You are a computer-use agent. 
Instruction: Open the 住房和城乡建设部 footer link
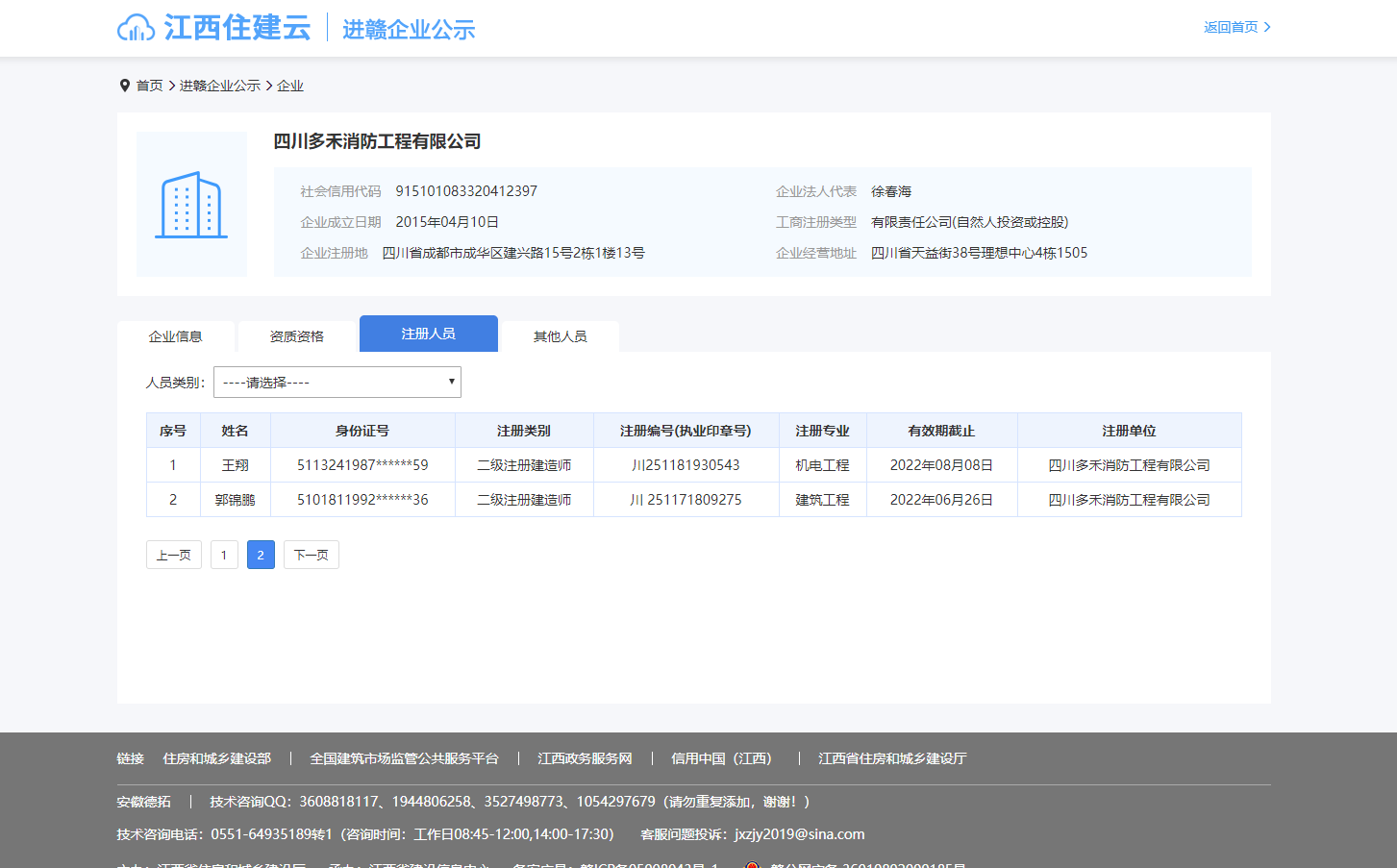(216, 758)
